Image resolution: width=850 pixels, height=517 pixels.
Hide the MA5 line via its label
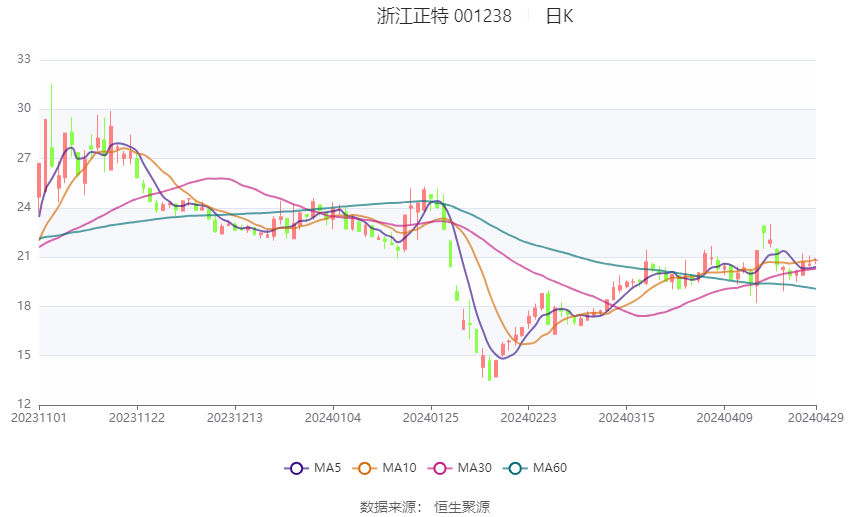pyautogui.click(x=328, y=467)
